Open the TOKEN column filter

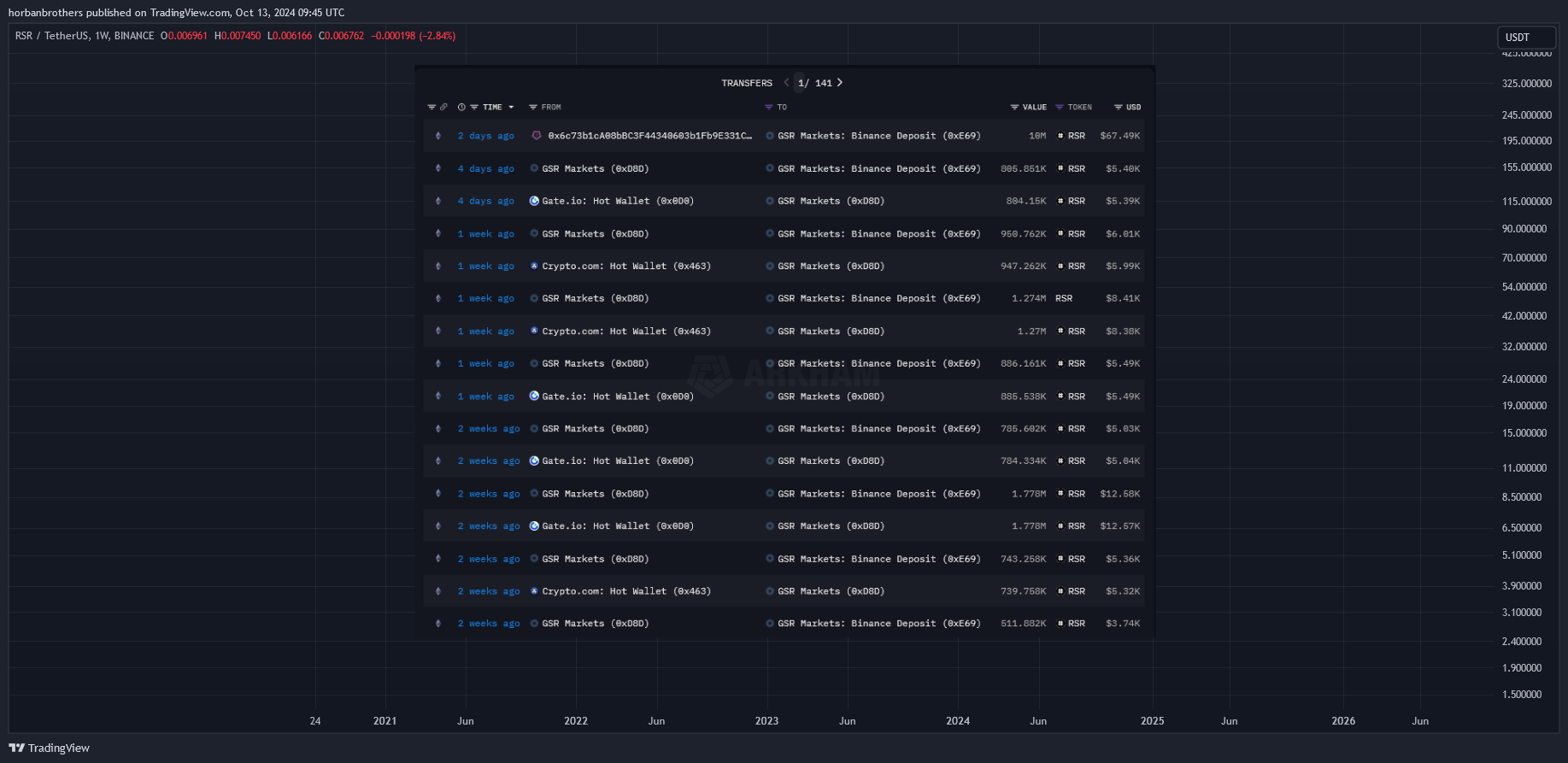click(x=1060, y=108)
